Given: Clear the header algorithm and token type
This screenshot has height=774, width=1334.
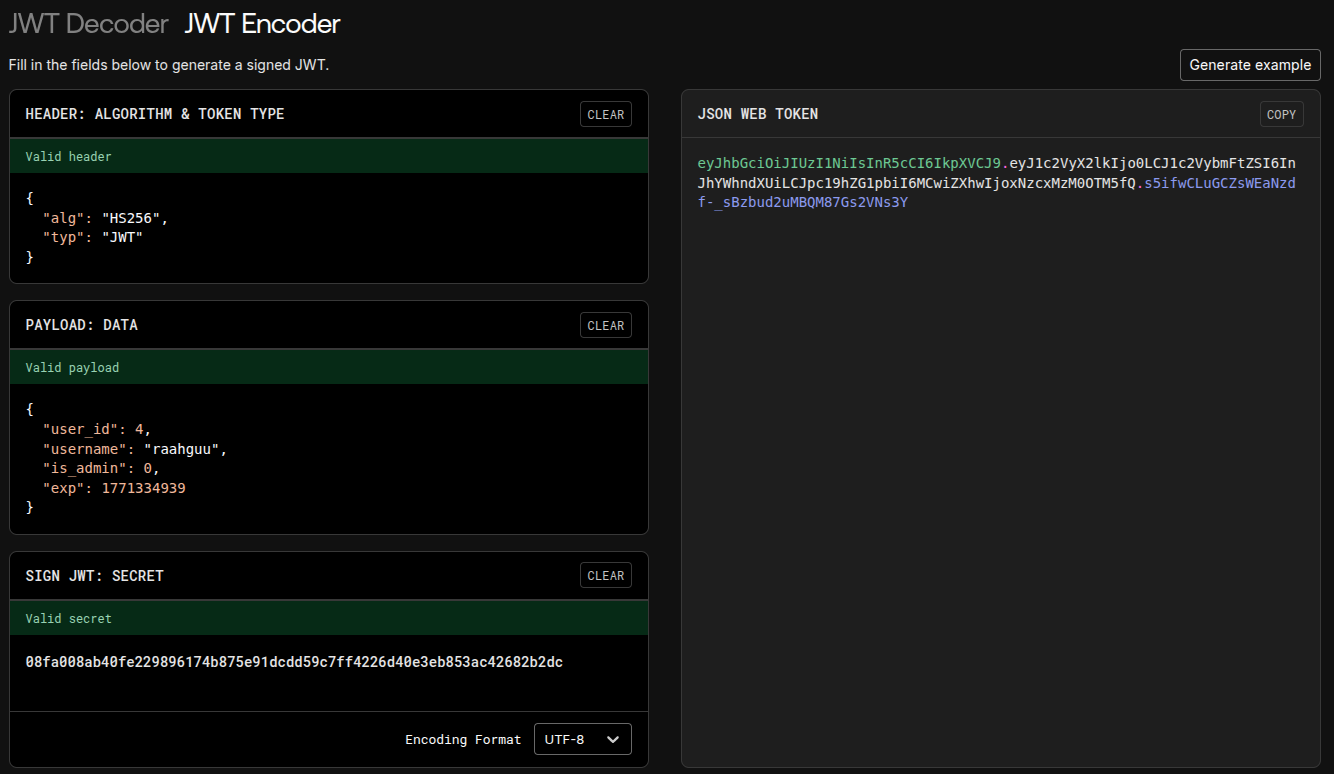Looking at the screenshot, I should pyautogui.click(x=605, y=115).
